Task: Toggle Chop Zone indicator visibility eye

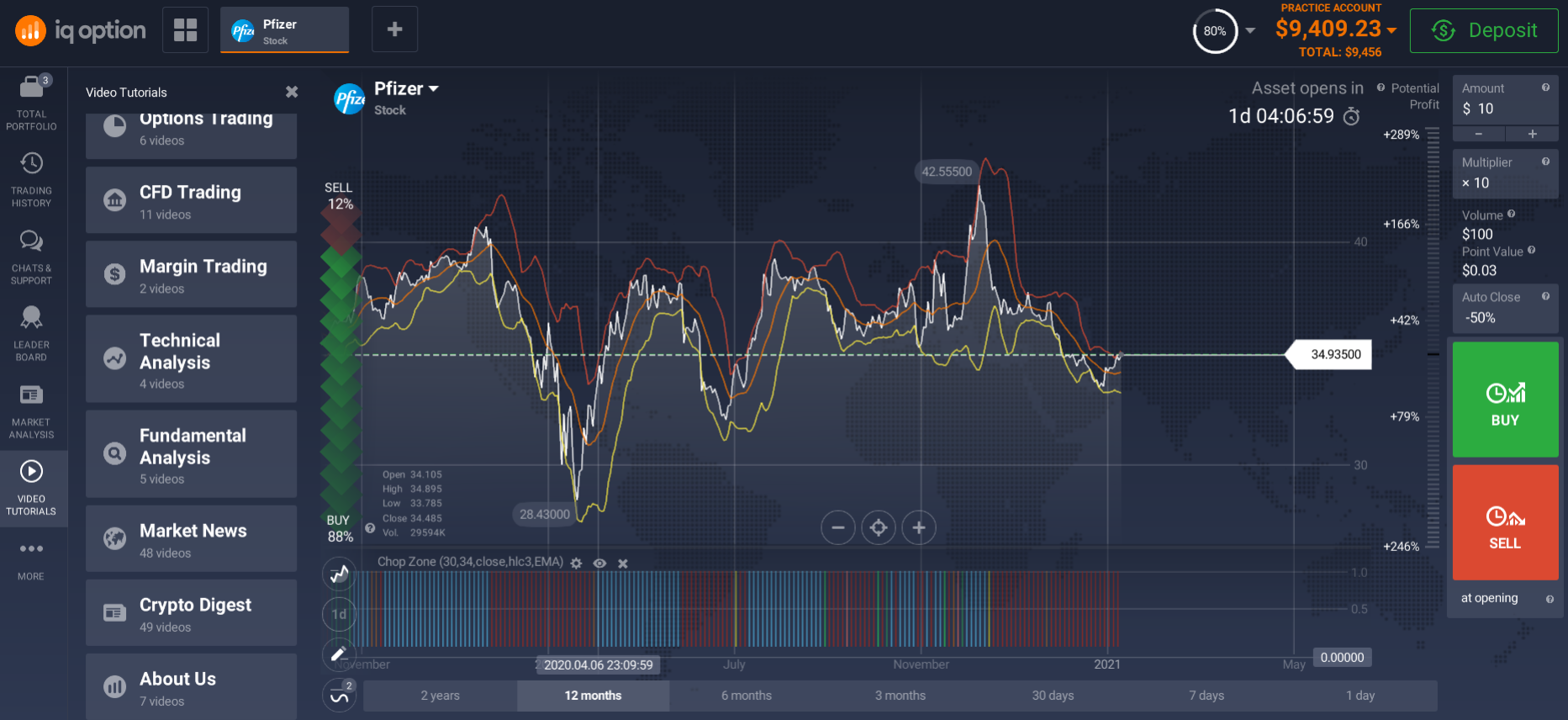Action: [599, 563]
